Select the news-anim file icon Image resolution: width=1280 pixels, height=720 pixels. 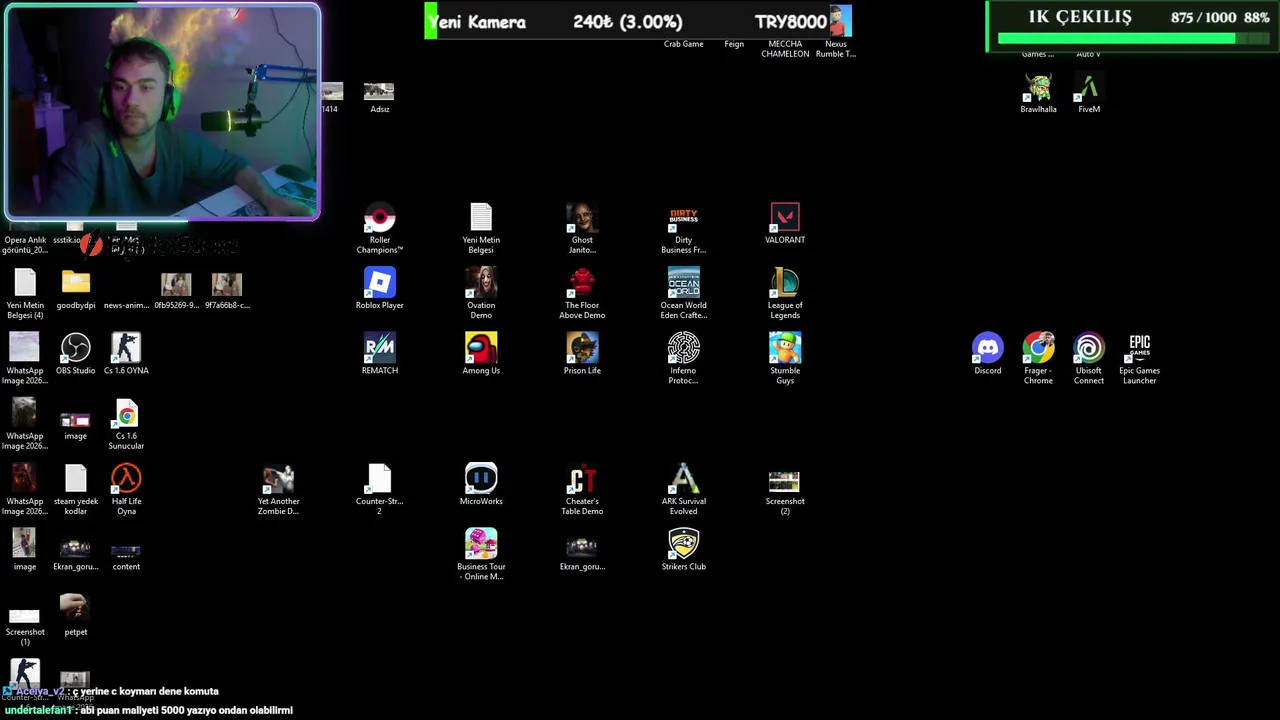coord(126,305)
